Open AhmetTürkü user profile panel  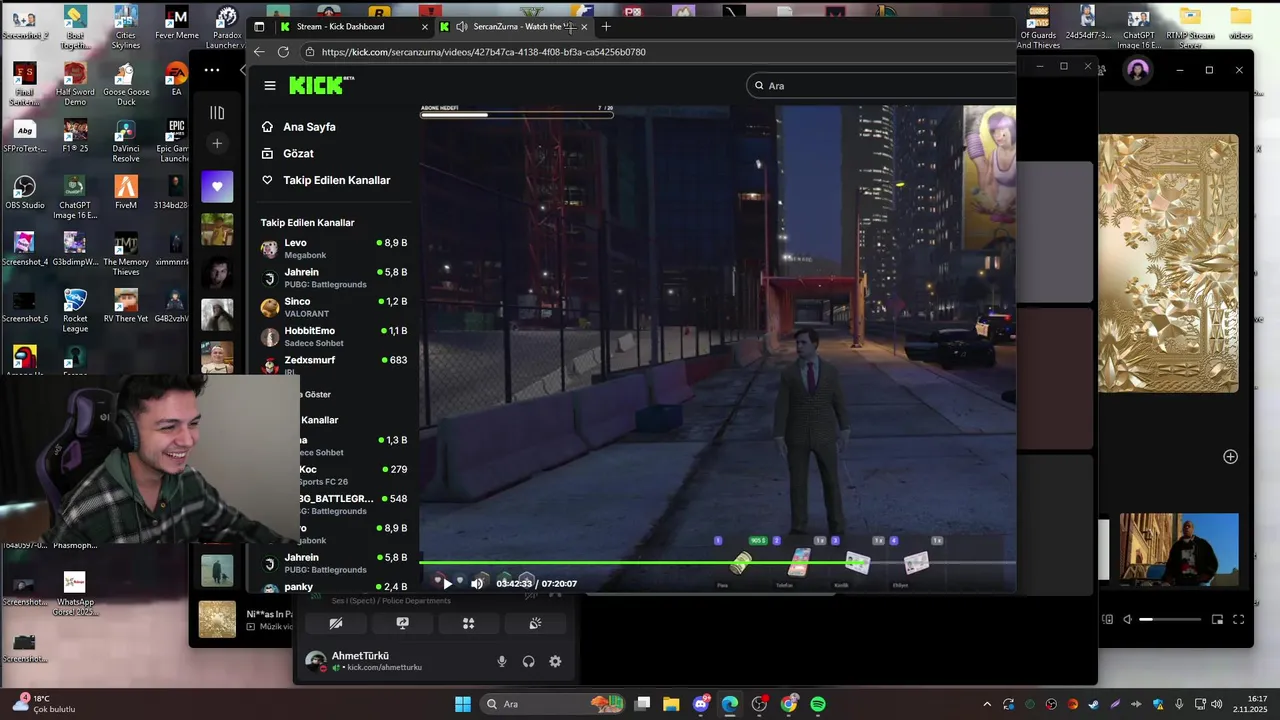(376, 661)
